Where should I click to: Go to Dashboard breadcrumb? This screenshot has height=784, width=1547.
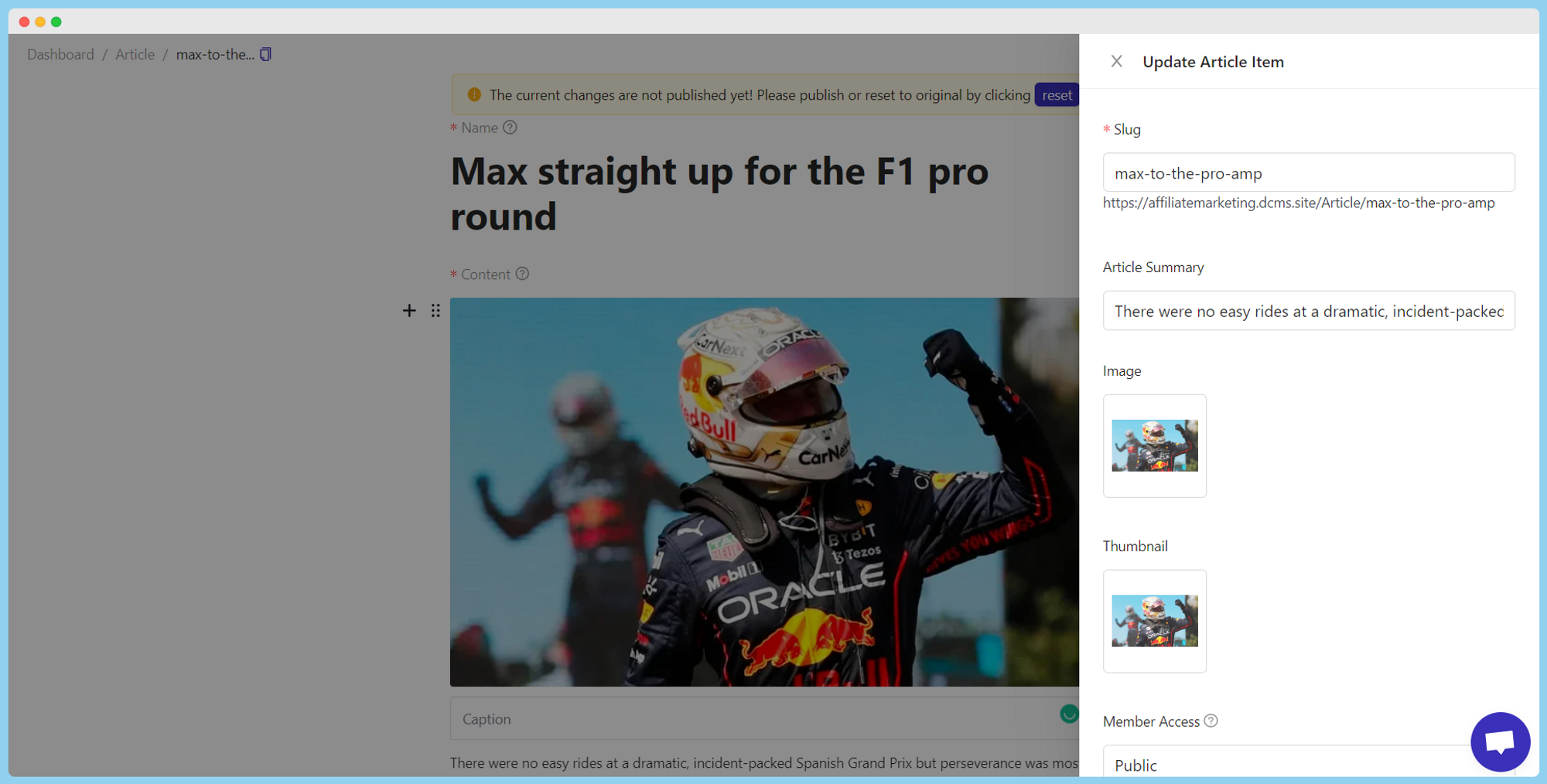pos(60,54)
